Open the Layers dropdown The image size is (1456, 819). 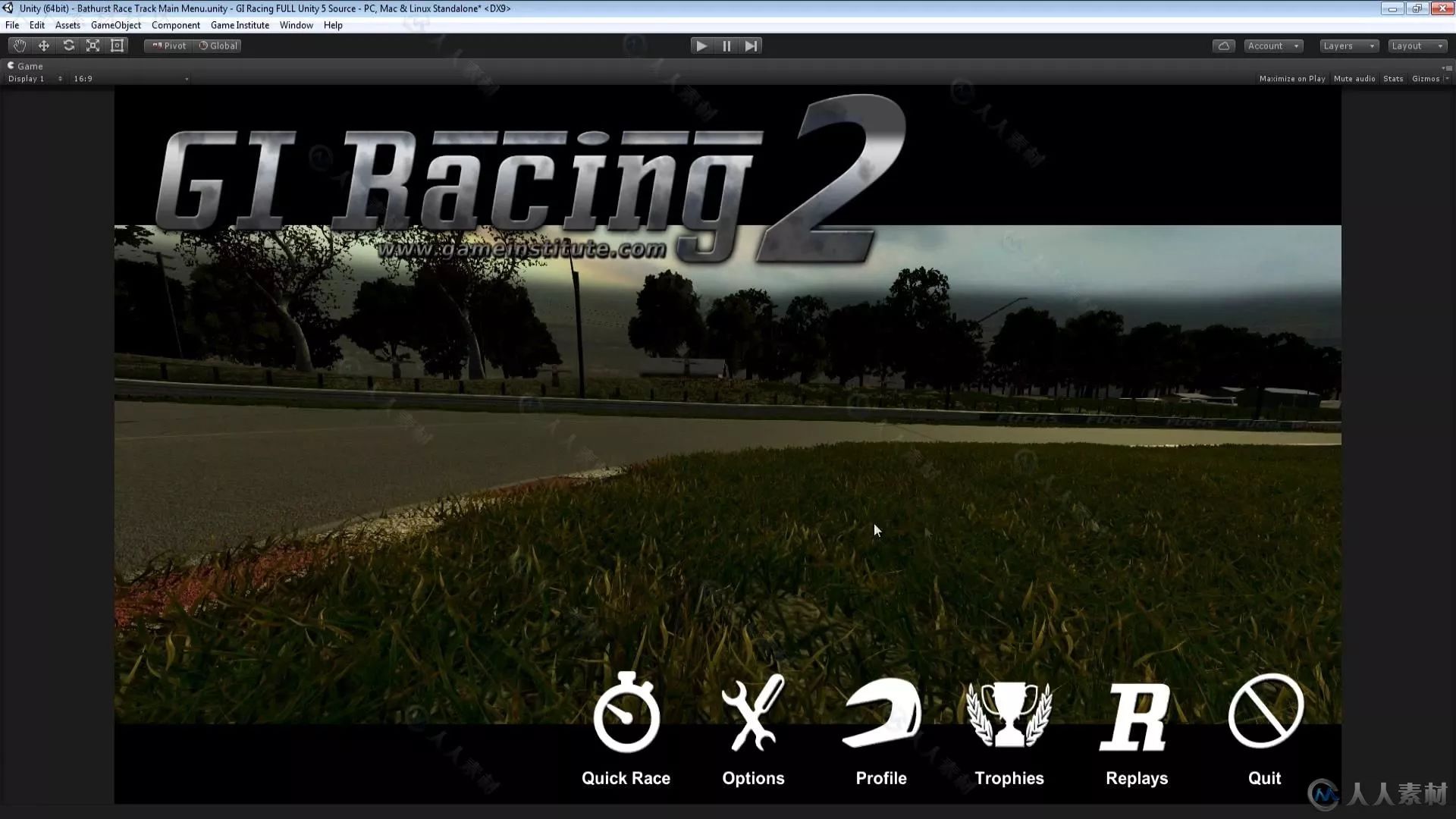click(x=1348, y=45)
